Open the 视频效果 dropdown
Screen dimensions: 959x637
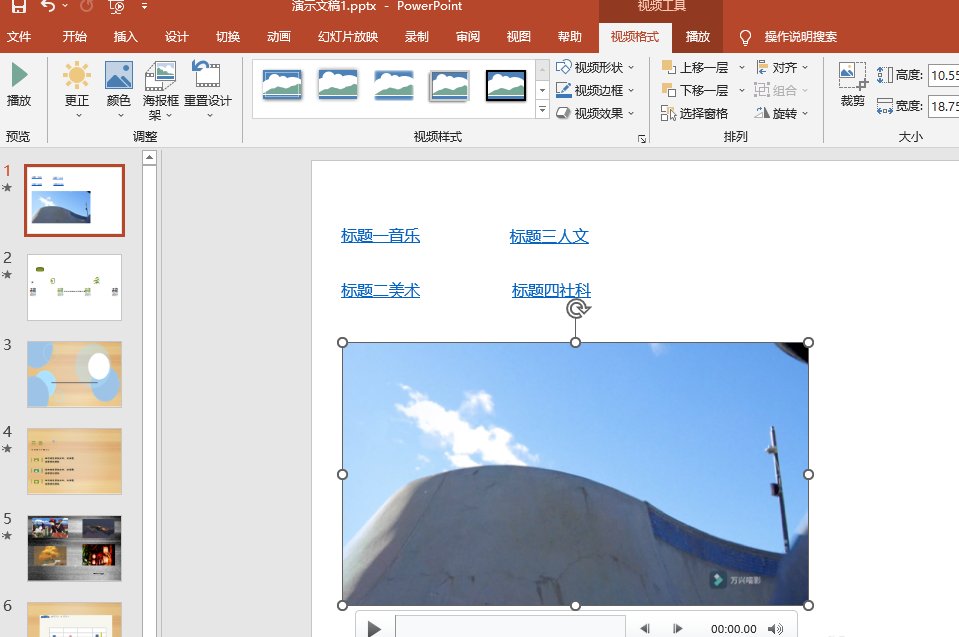pyautogui.click(x=595, y=113)
